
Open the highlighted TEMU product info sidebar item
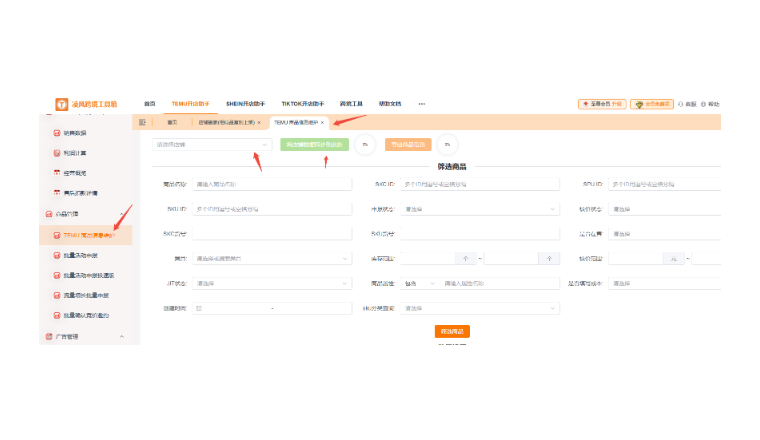(86, 236)
